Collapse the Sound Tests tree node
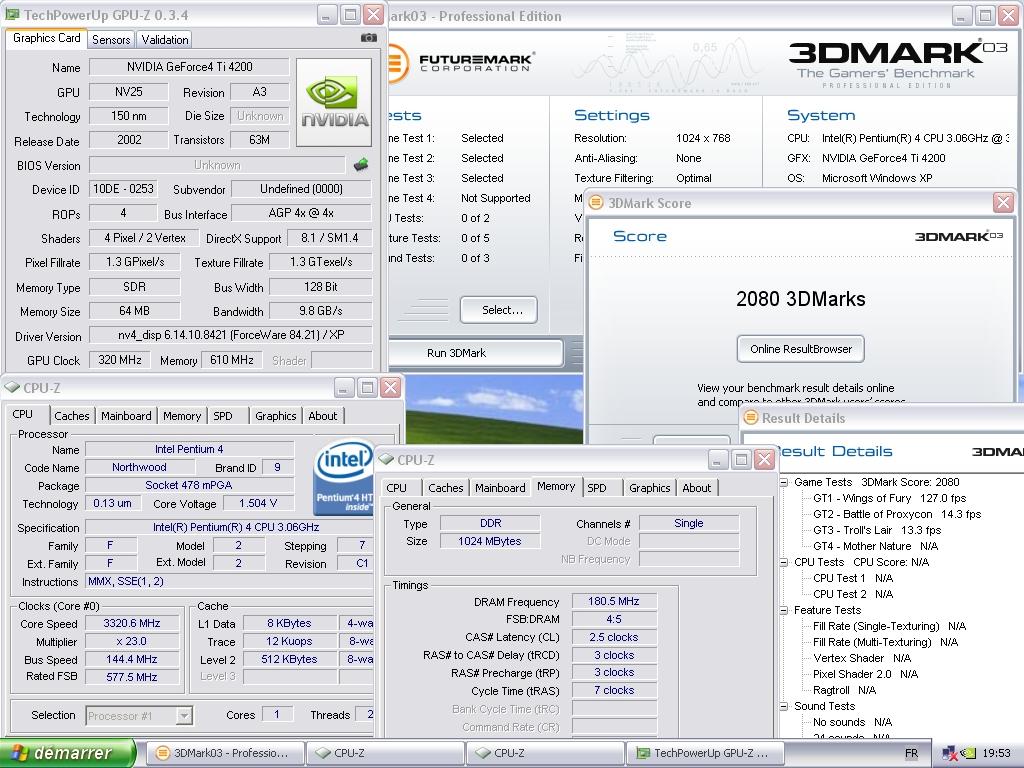 (x=784, y=706)
